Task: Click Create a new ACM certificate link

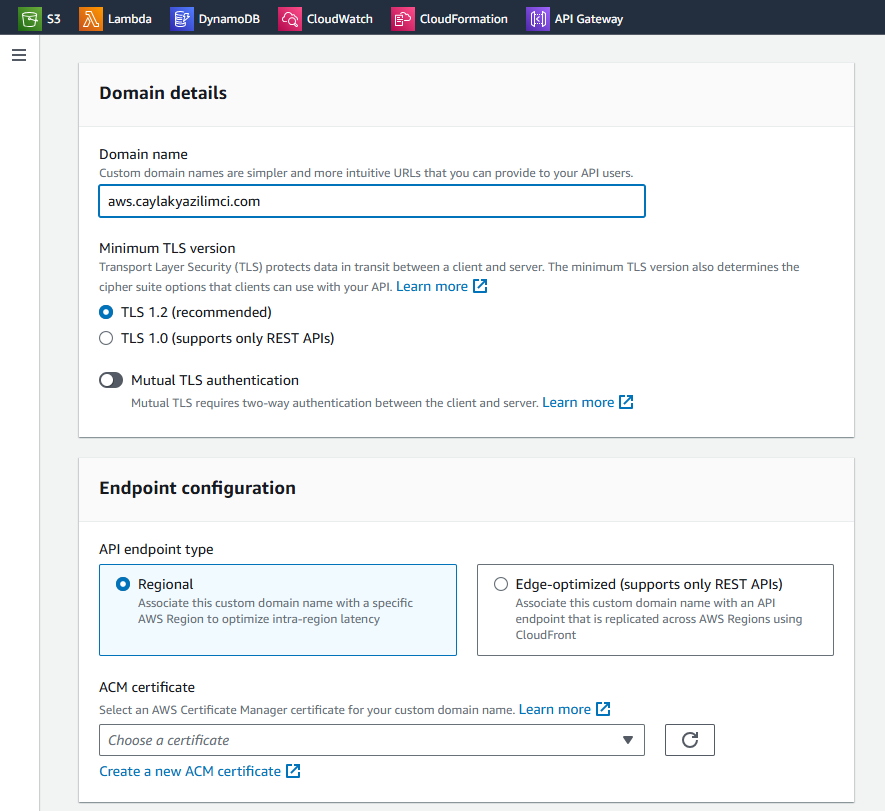Action: point(190,771)
